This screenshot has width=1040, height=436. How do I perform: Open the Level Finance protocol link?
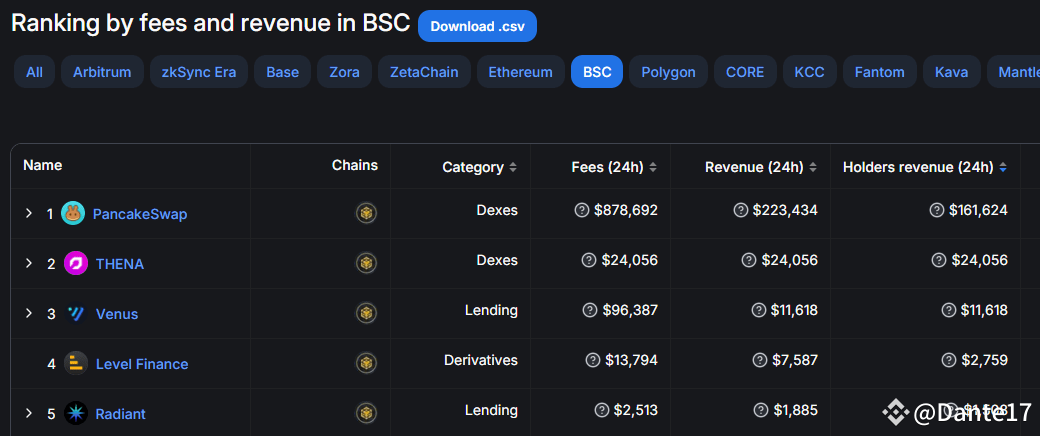click(142, 364)
